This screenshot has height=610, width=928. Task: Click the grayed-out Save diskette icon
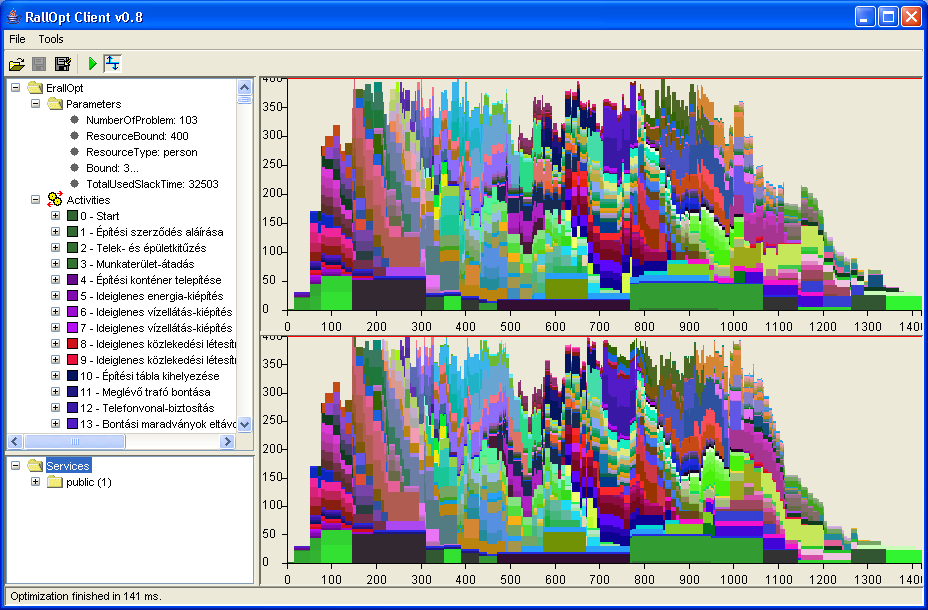coord(39,63)
